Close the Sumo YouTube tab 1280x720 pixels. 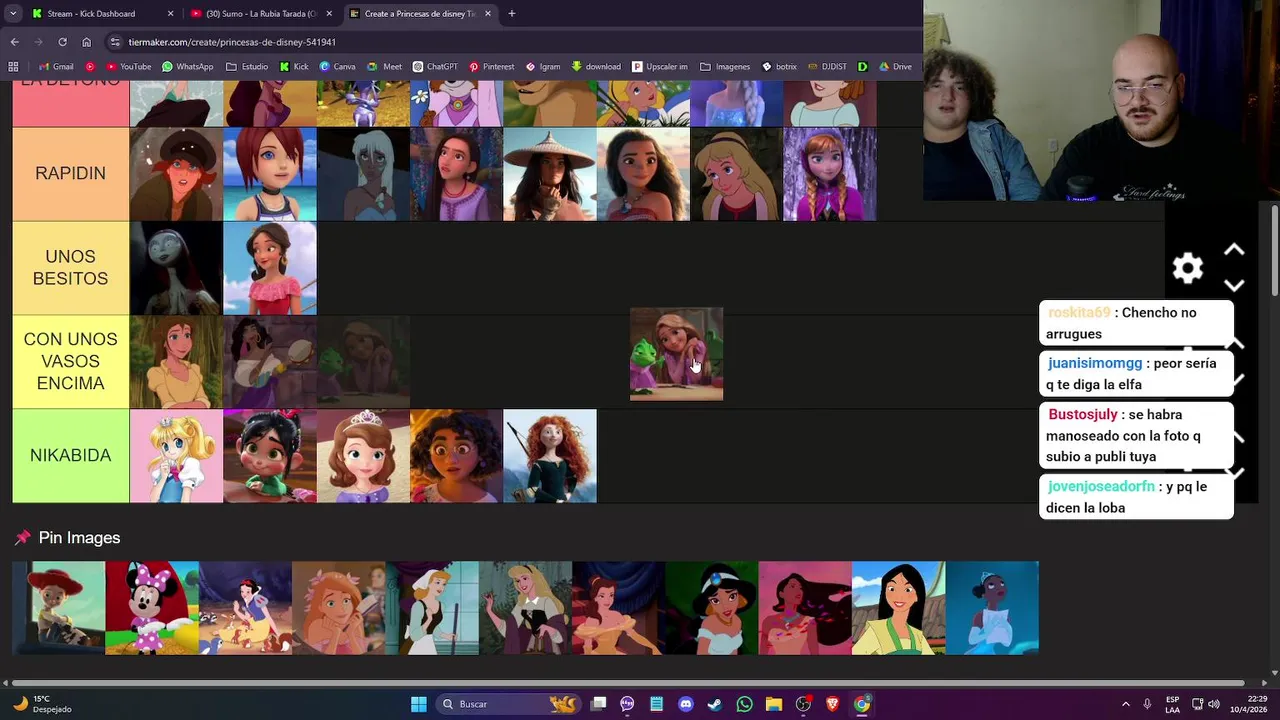(329, 14)
